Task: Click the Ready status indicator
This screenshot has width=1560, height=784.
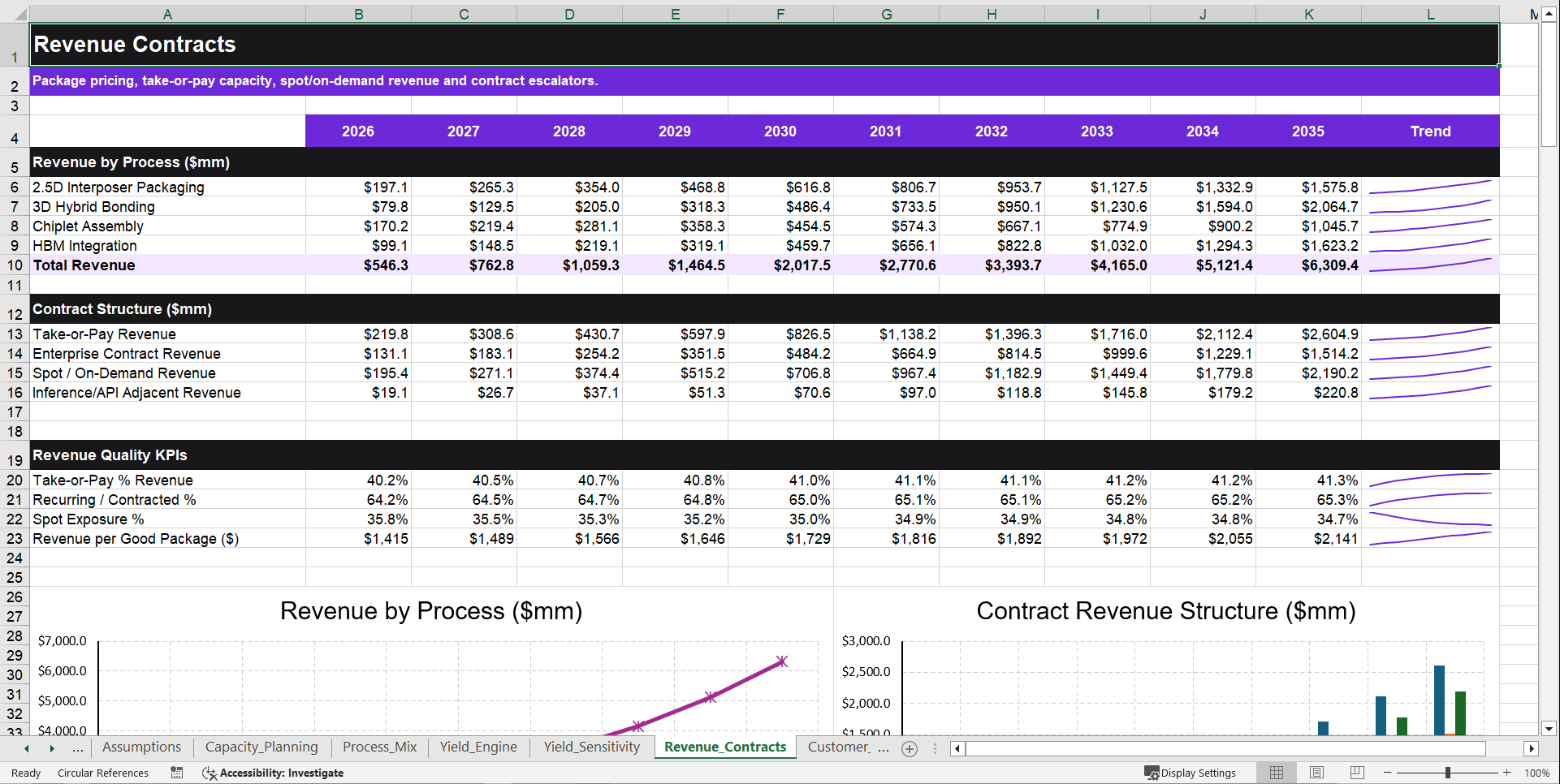Action: click(26, 773)
